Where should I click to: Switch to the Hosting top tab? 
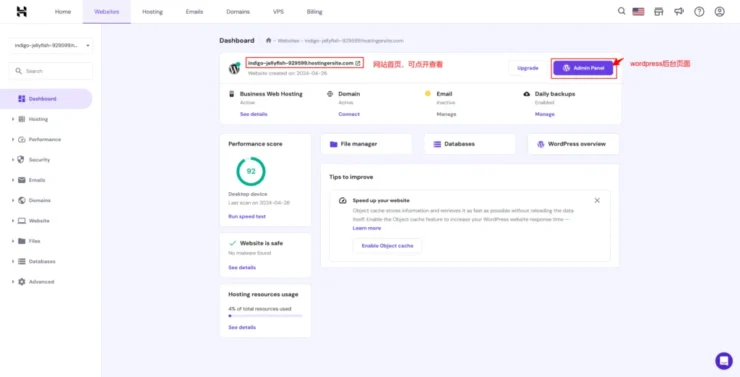click(x=152, y=12)
